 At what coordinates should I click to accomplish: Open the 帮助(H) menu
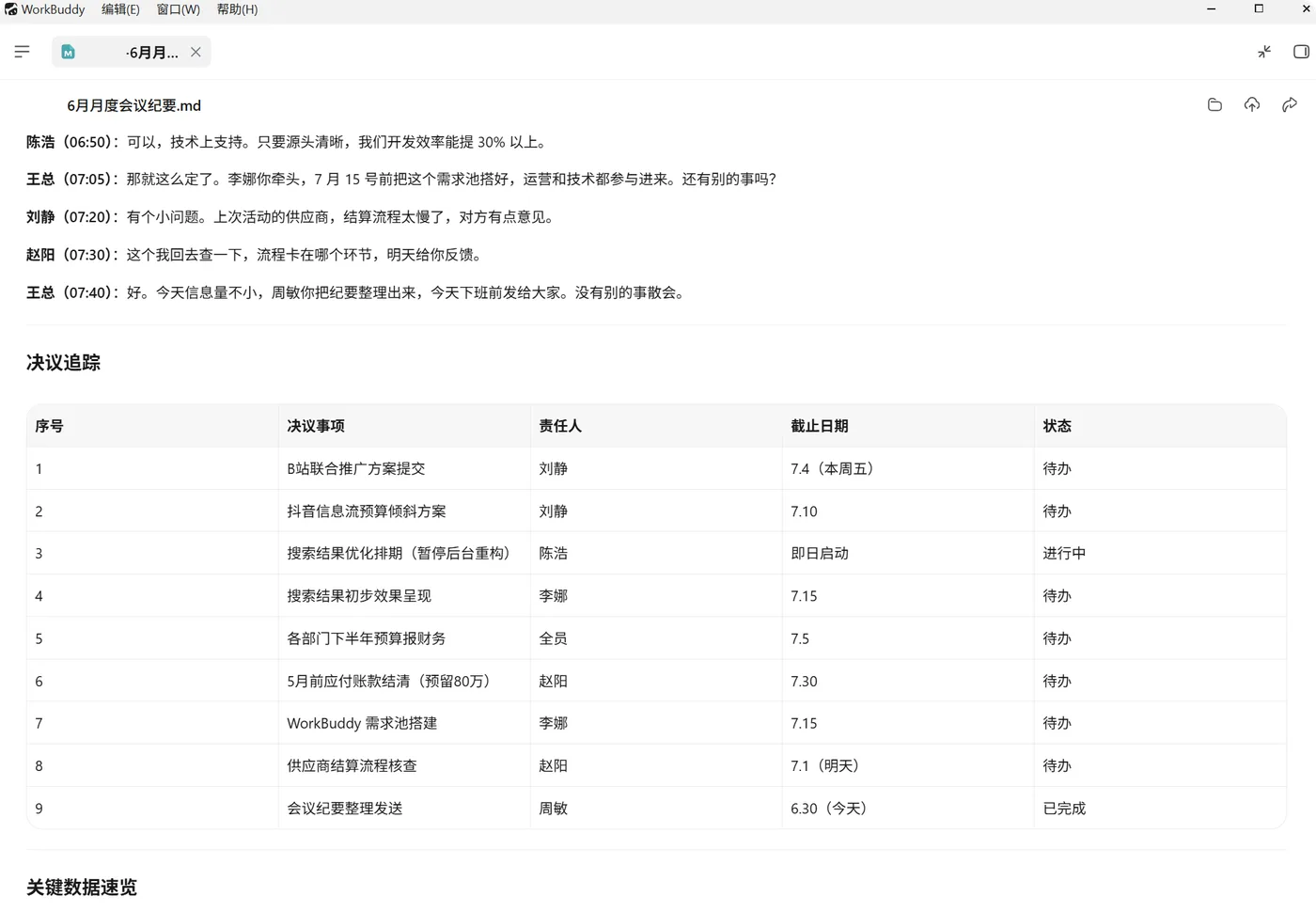237,9
